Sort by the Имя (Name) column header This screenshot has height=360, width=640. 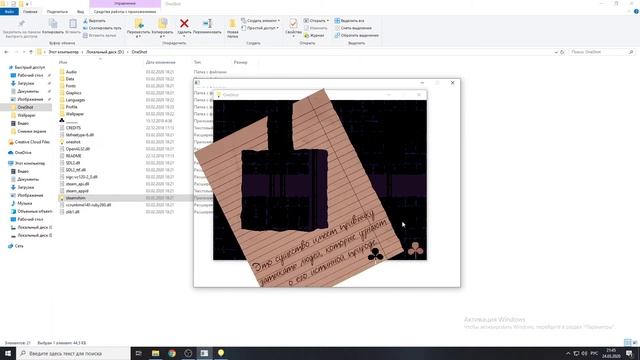pos(63,62)
